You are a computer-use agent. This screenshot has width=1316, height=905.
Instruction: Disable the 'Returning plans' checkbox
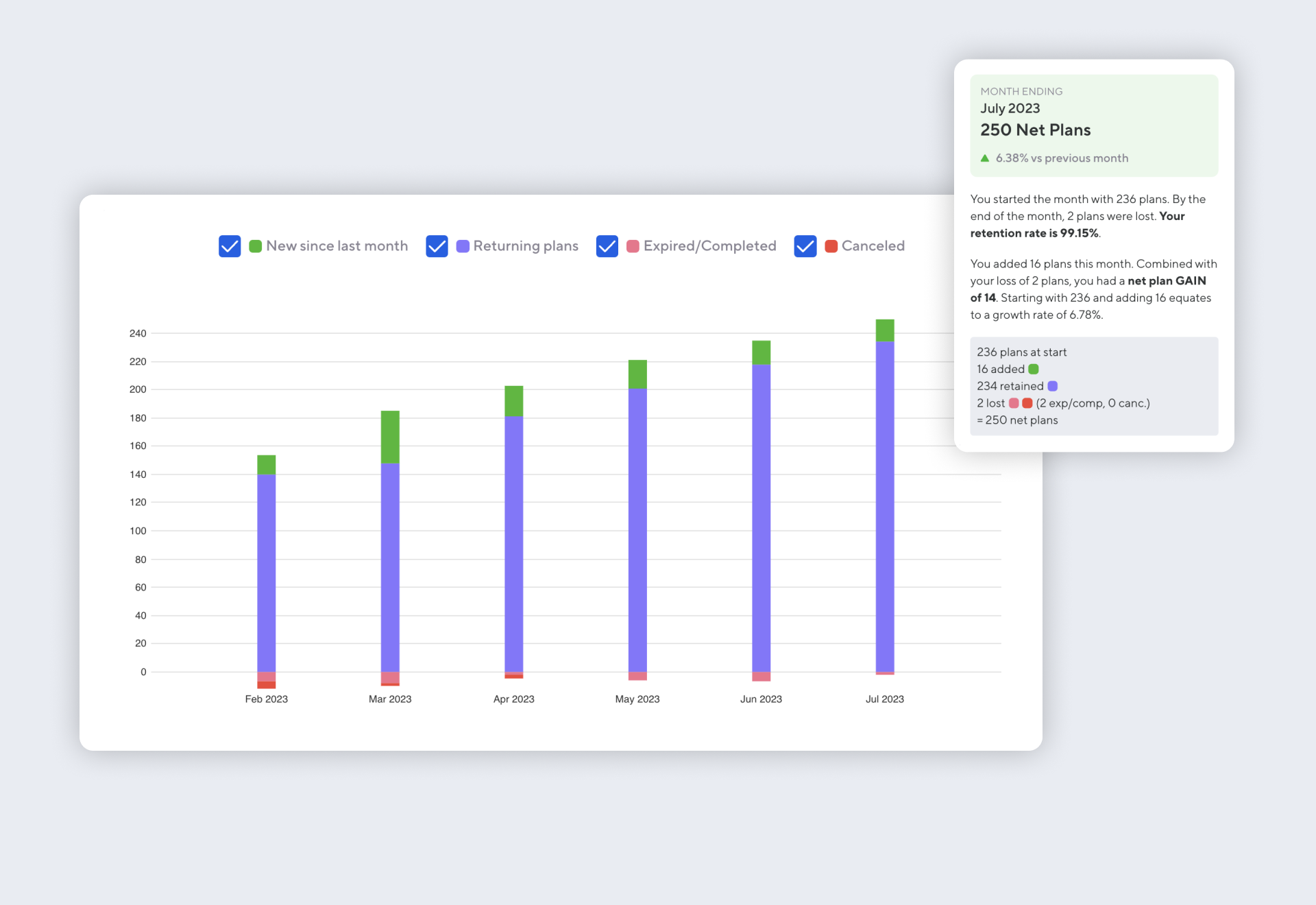pos(437,245)
